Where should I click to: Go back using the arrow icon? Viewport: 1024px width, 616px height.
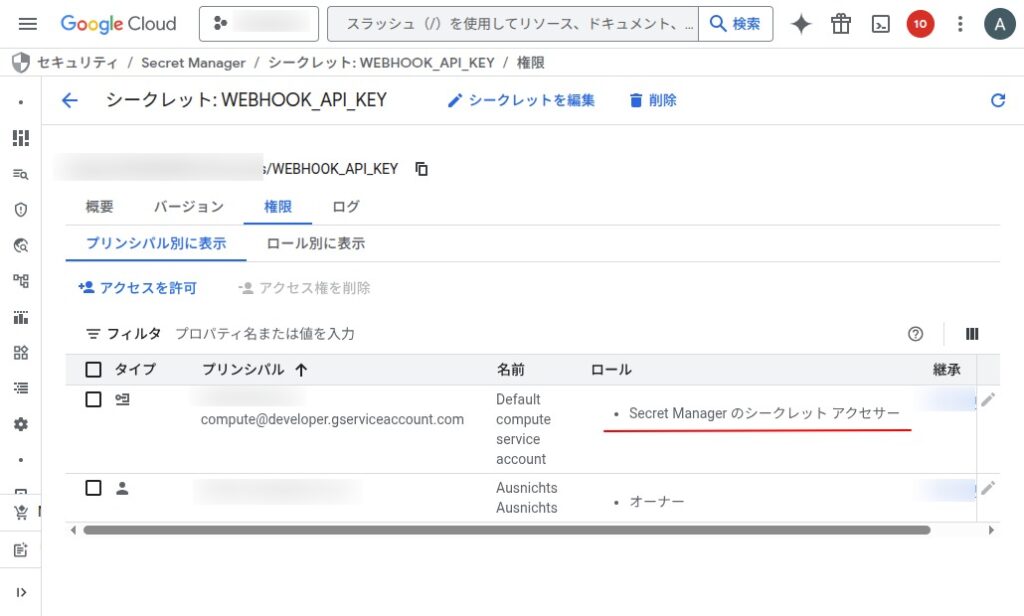click(69, 100)
